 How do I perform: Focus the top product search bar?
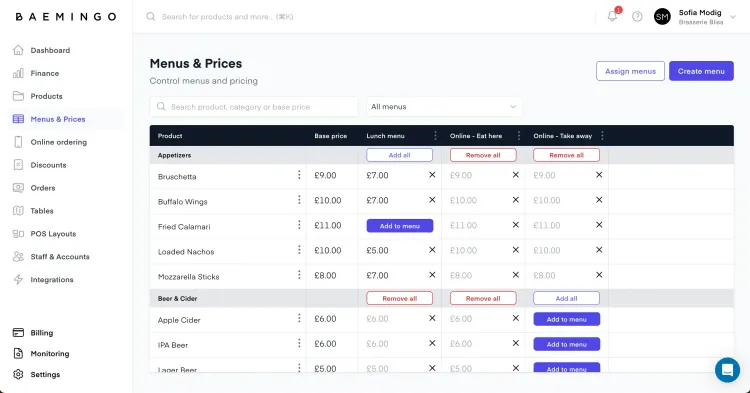[227, 17]
